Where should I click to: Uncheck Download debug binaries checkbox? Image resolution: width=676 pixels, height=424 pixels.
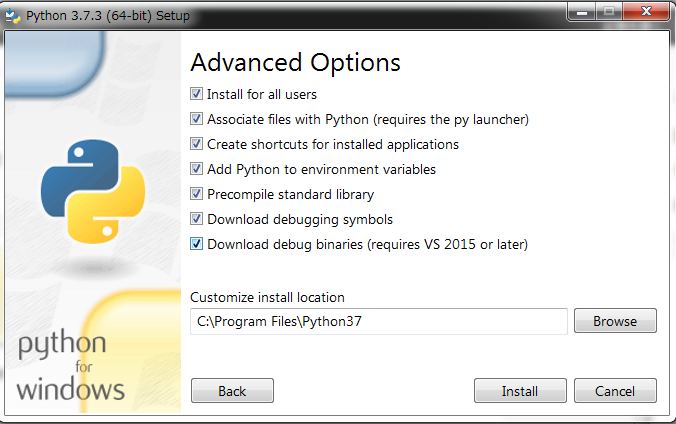(196, 244)
